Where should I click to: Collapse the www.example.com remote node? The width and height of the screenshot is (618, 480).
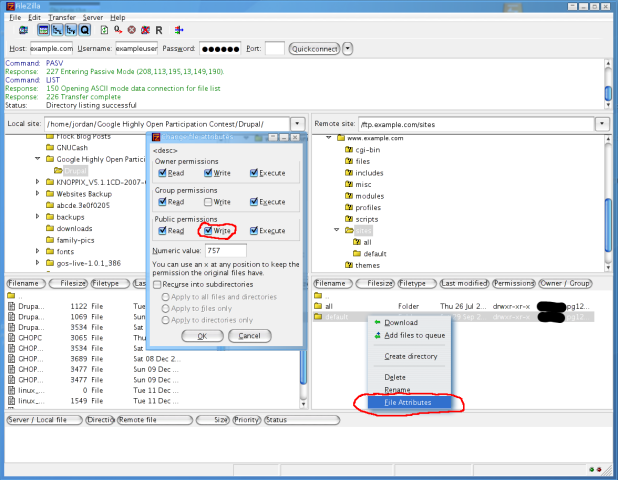(328, 138)
